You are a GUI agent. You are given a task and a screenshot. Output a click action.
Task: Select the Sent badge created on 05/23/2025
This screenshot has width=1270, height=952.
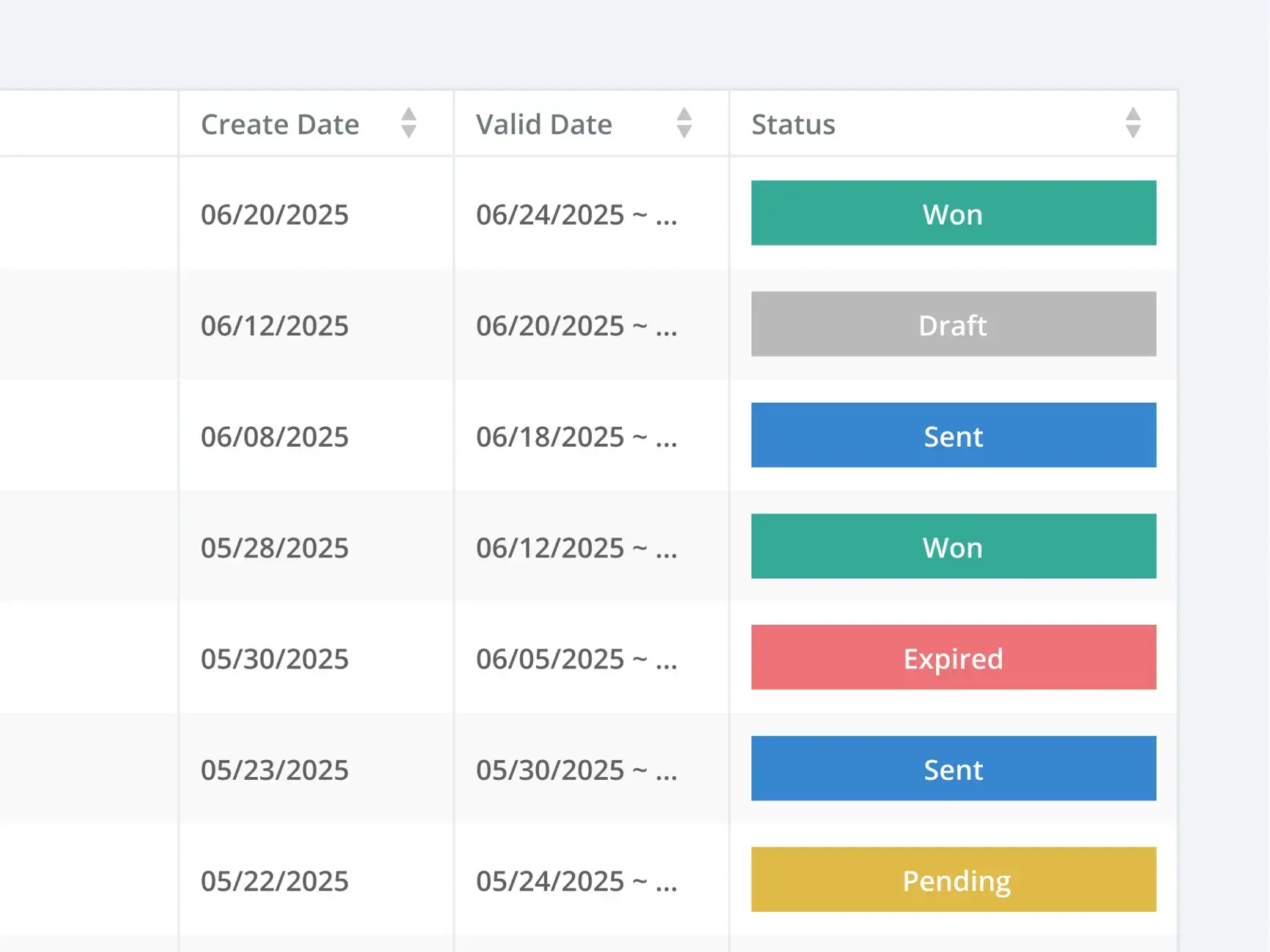(x=953, y=768)
